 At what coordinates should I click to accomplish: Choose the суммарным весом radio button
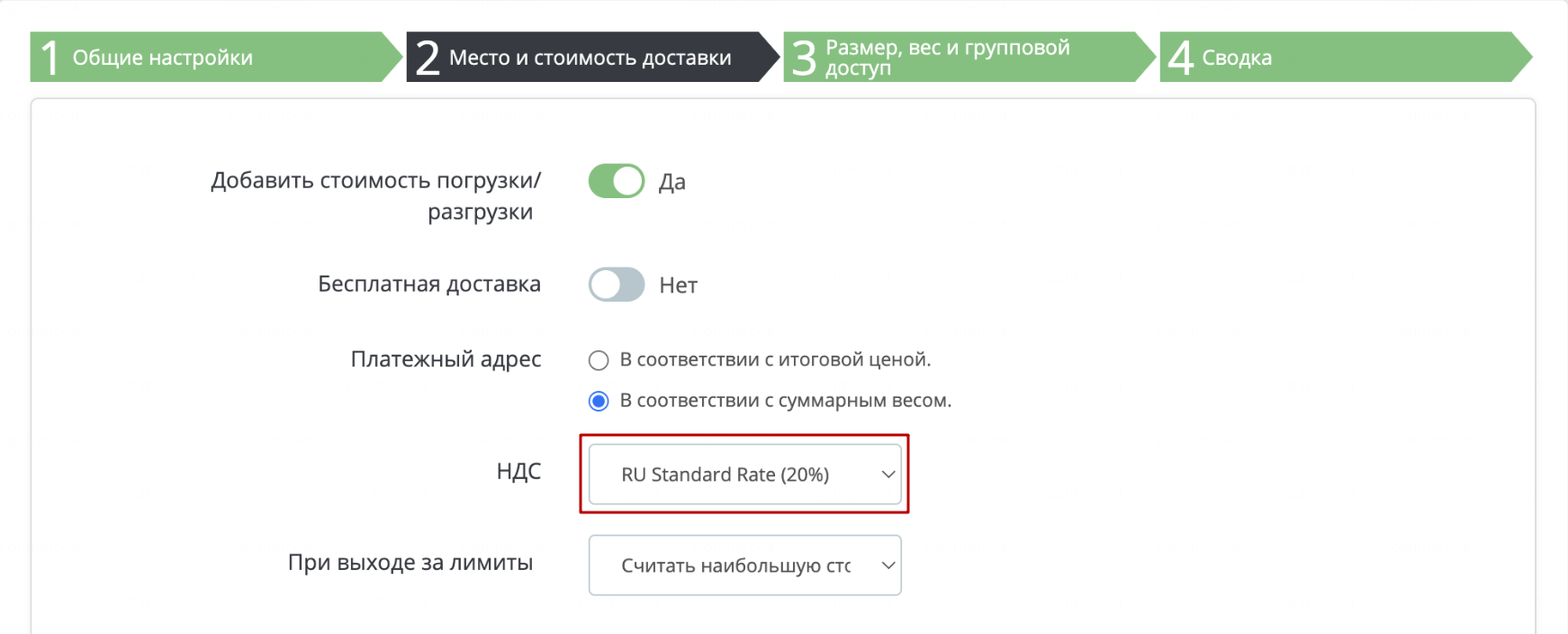599,401
